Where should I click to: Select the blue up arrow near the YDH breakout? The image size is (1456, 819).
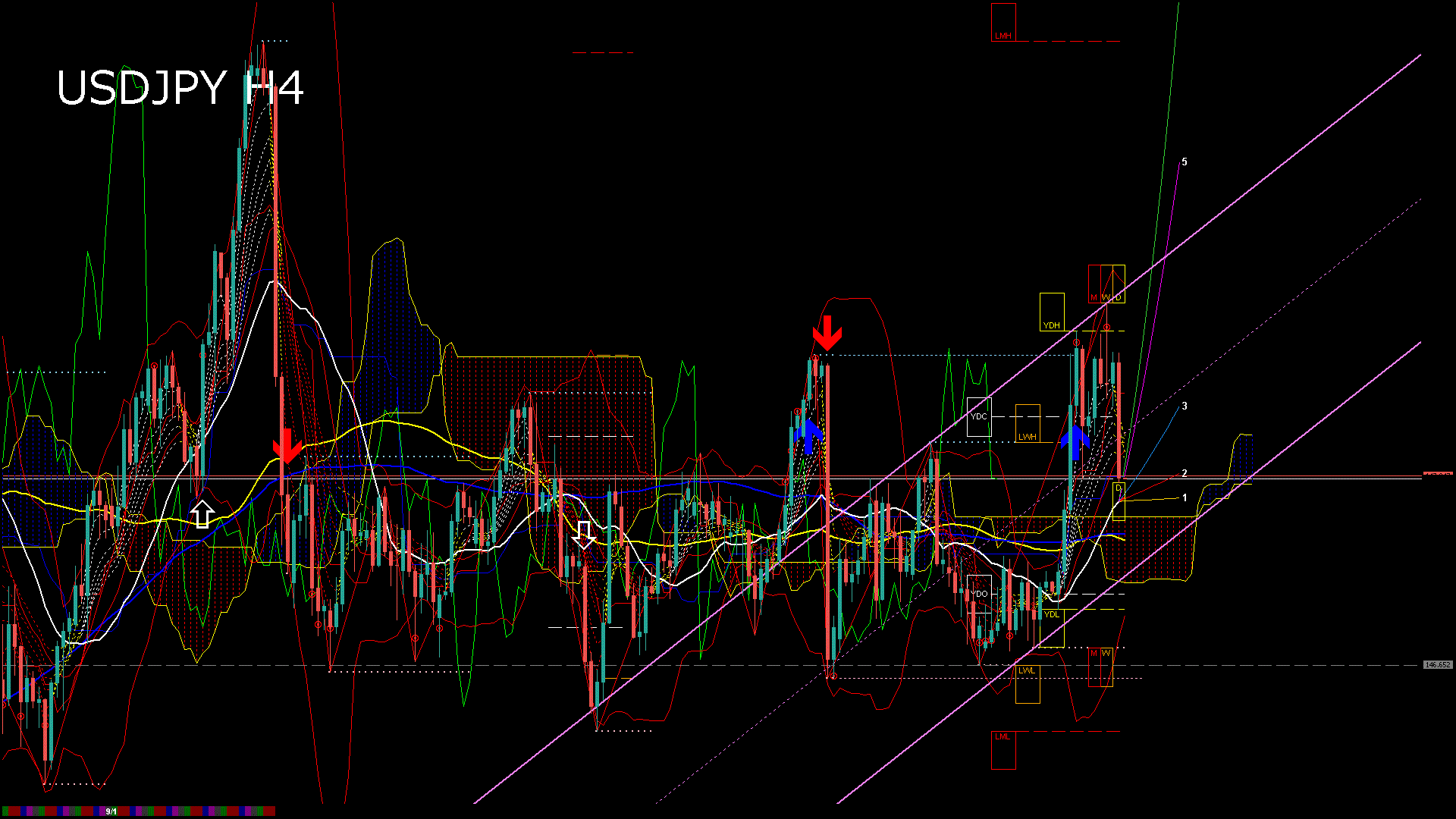(x=1075, y=443)
